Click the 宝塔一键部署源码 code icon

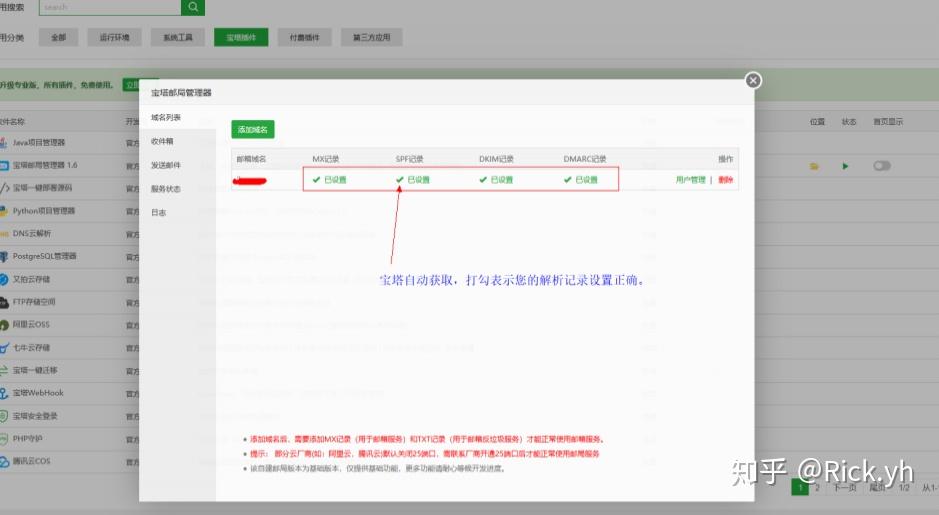click(4, 188)
